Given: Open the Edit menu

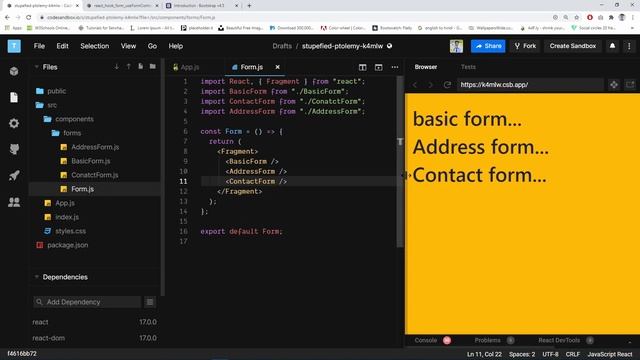Looking at the screenshot, I should 62,46.
